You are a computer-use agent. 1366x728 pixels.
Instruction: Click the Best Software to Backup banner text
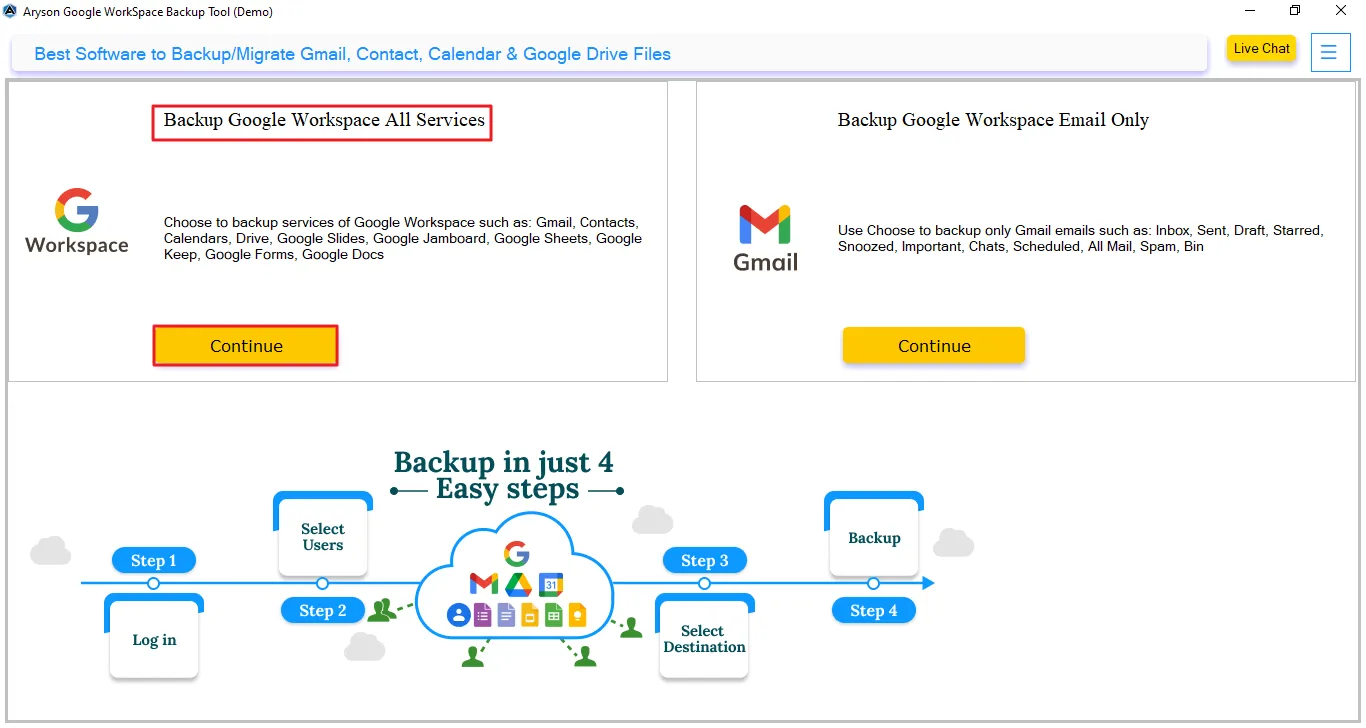click(351, 54)
